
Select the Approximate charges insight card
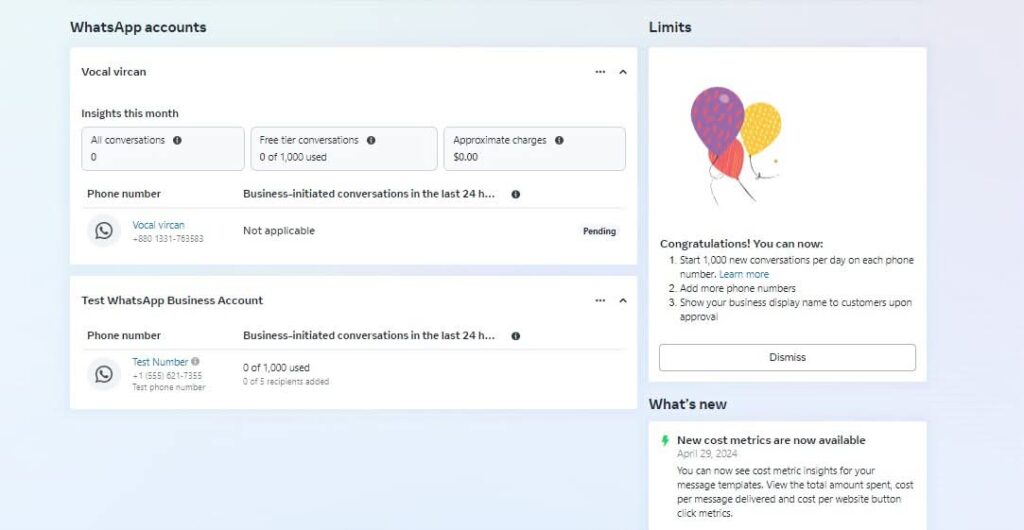click(534, 149)
